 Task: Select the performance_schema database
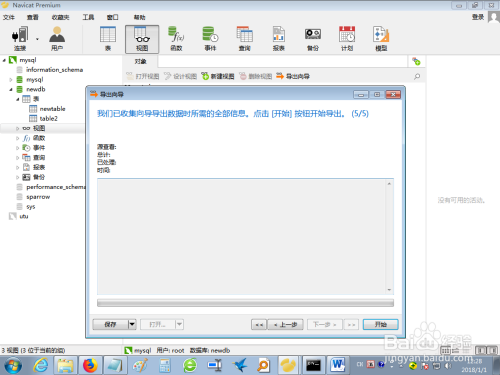click(x=56, y=187)
